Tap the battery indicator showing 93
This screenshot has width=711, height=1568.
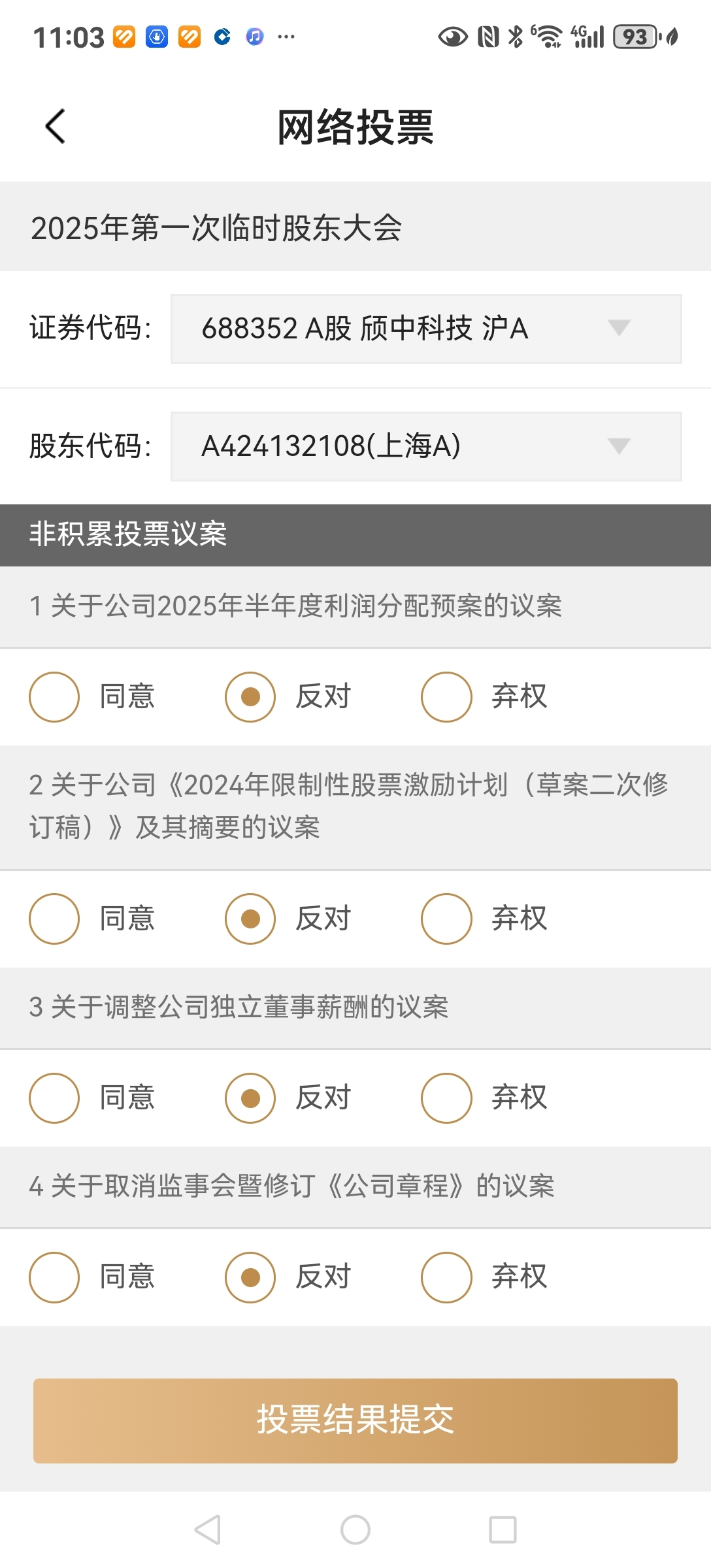pyautogui.click(x=635, y=37)
